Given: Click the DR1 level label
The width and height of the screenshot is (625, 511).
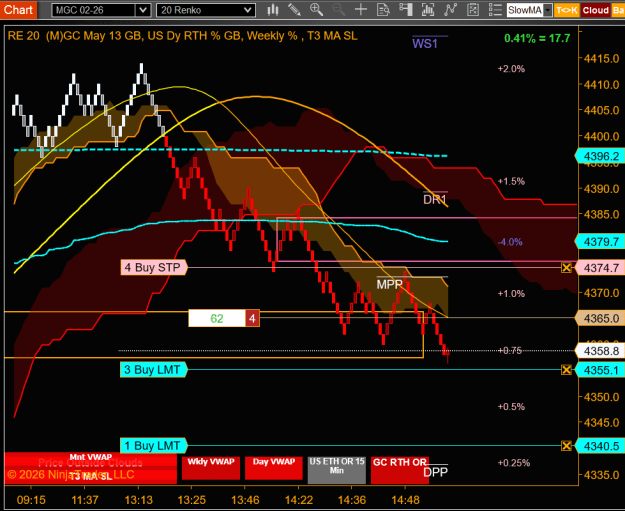Looking at the screenshot, I should coord(435,199).
